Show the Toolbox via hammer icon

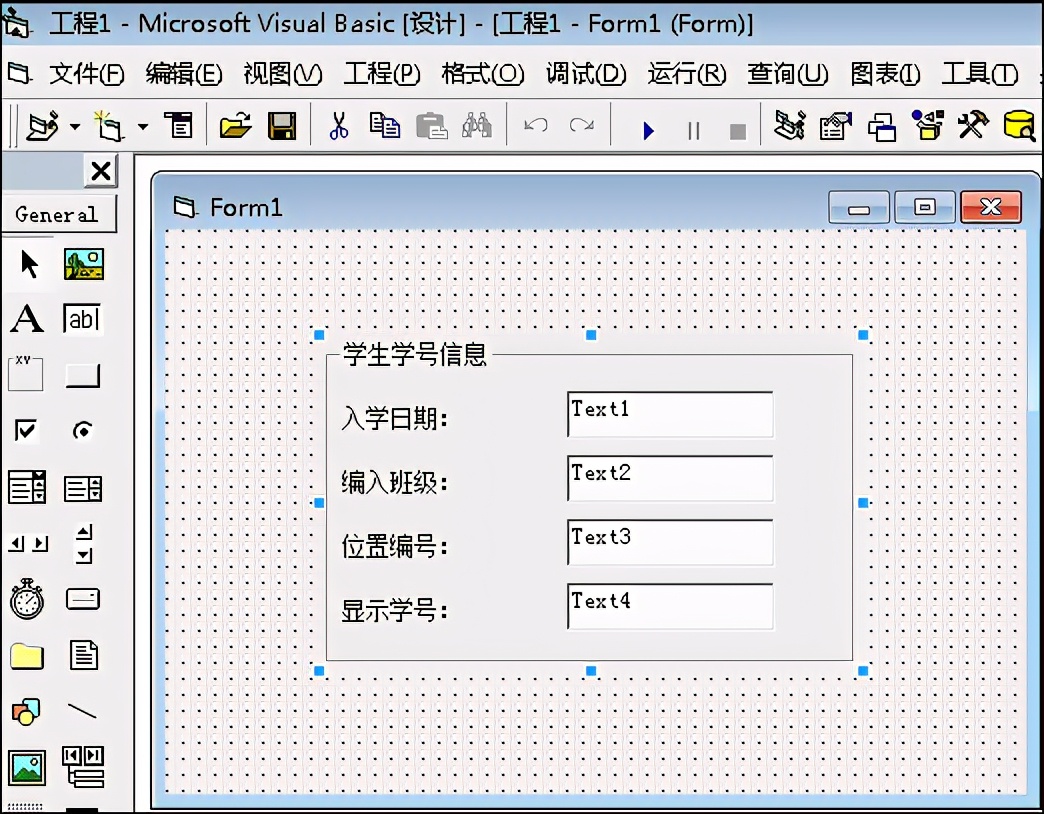click(973, 124)
